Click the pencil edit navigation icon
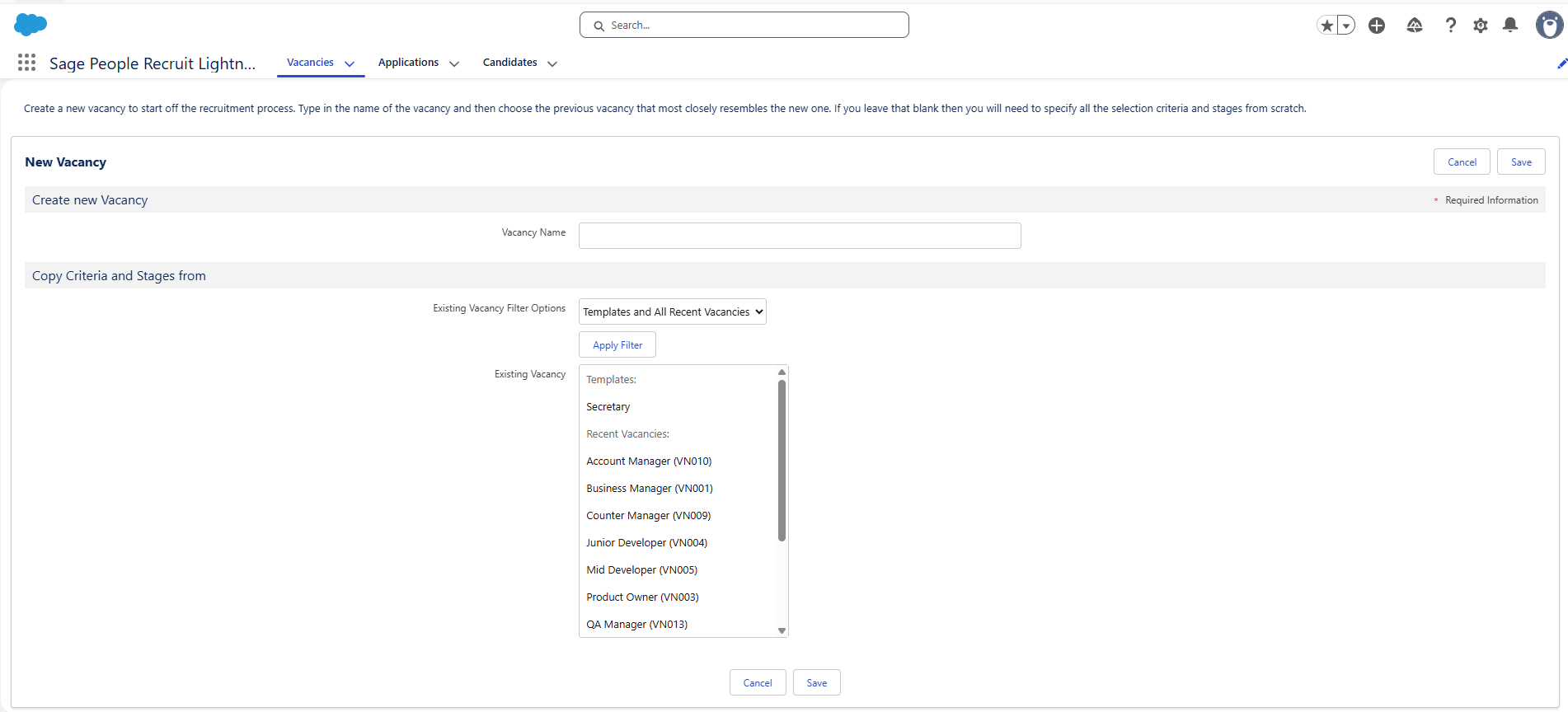The height and width of the screenshot is (712, 1568). (x=1561, y=63)
